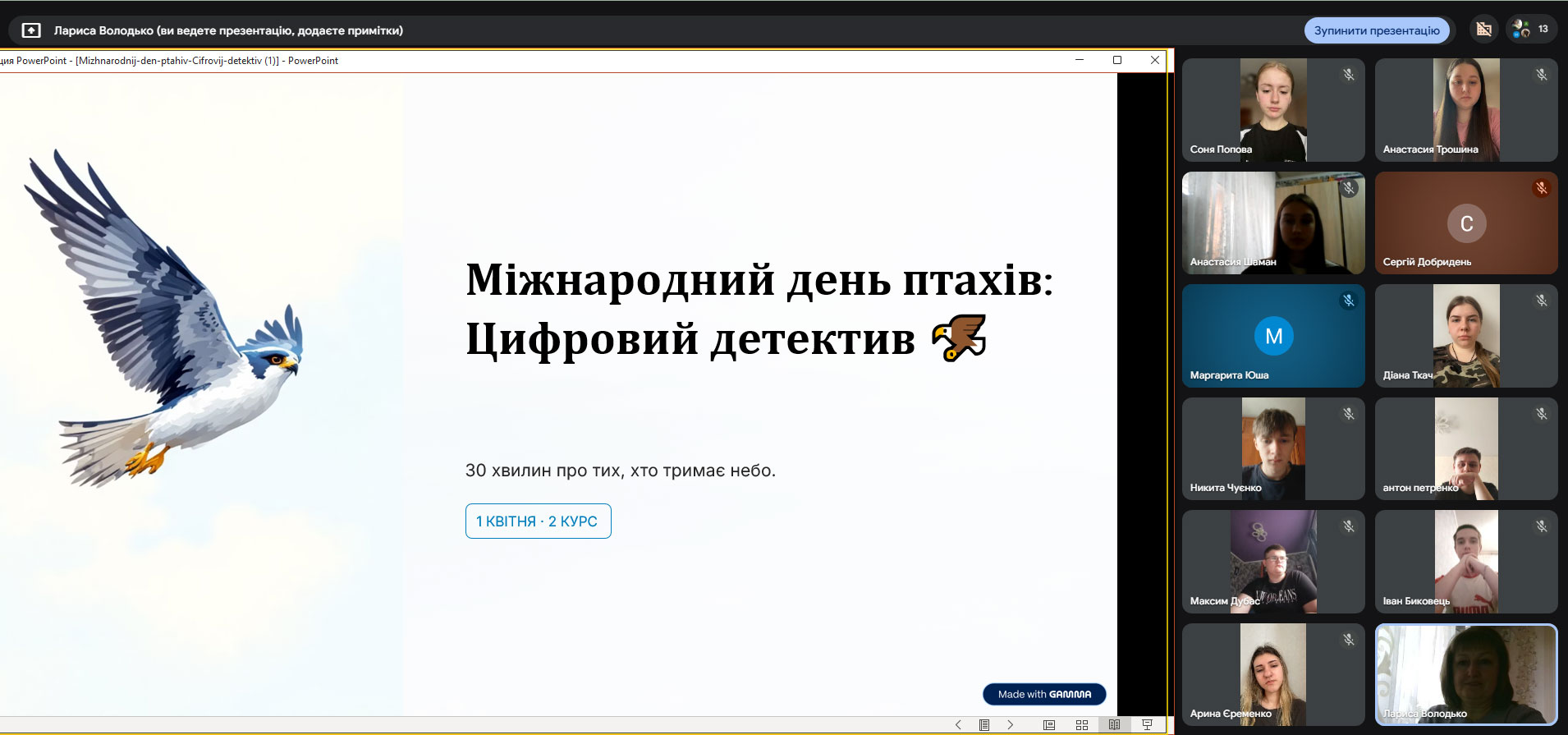Toggle Соня Попова's muted microphone icon
This screenshot has width=1568, height=735.
coord(1348,75)
